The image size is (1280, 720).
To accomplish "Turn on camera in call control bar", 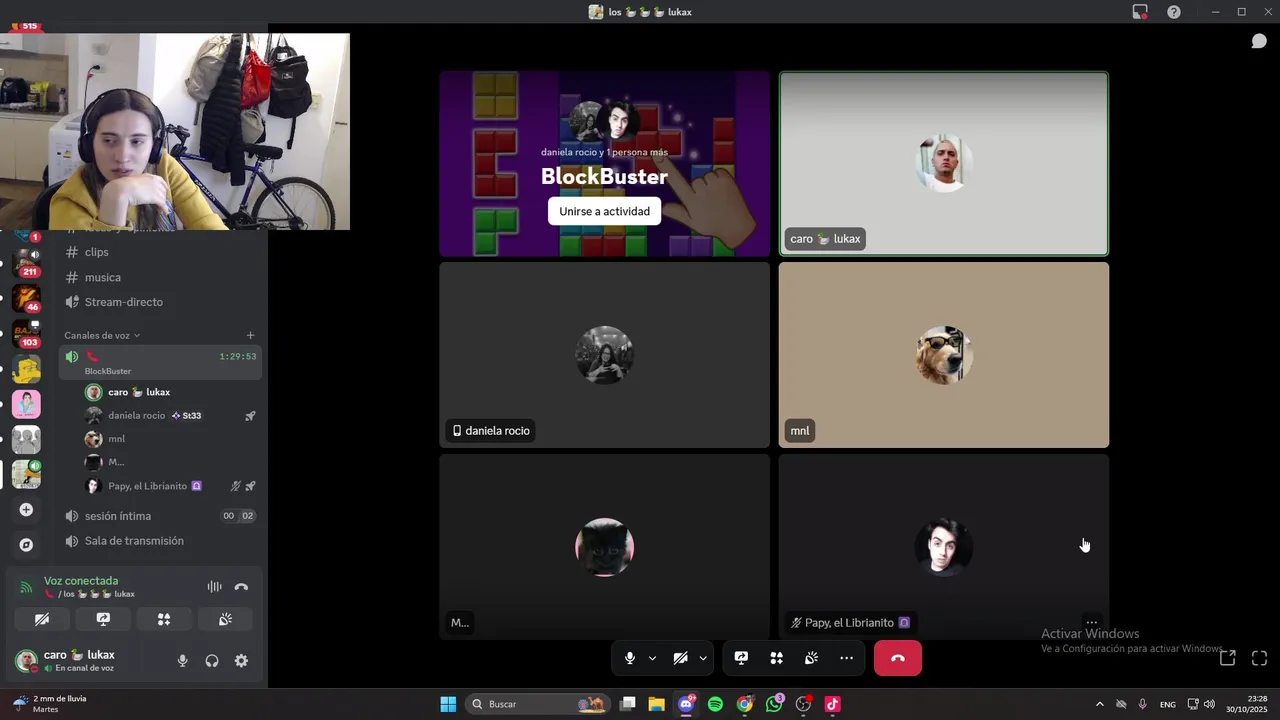I will pos(680,658).
